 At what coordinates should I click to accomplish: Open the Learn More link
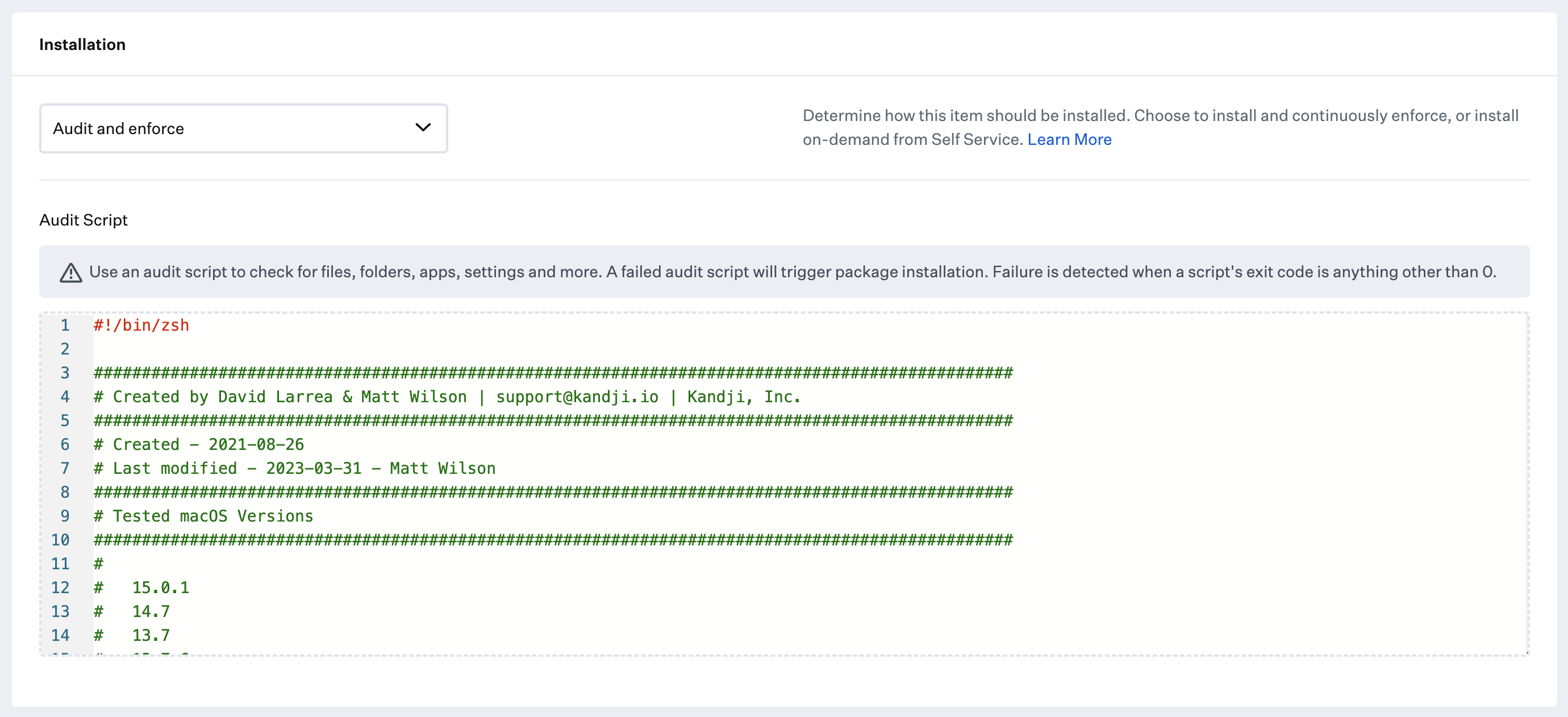pos(1069,139)
